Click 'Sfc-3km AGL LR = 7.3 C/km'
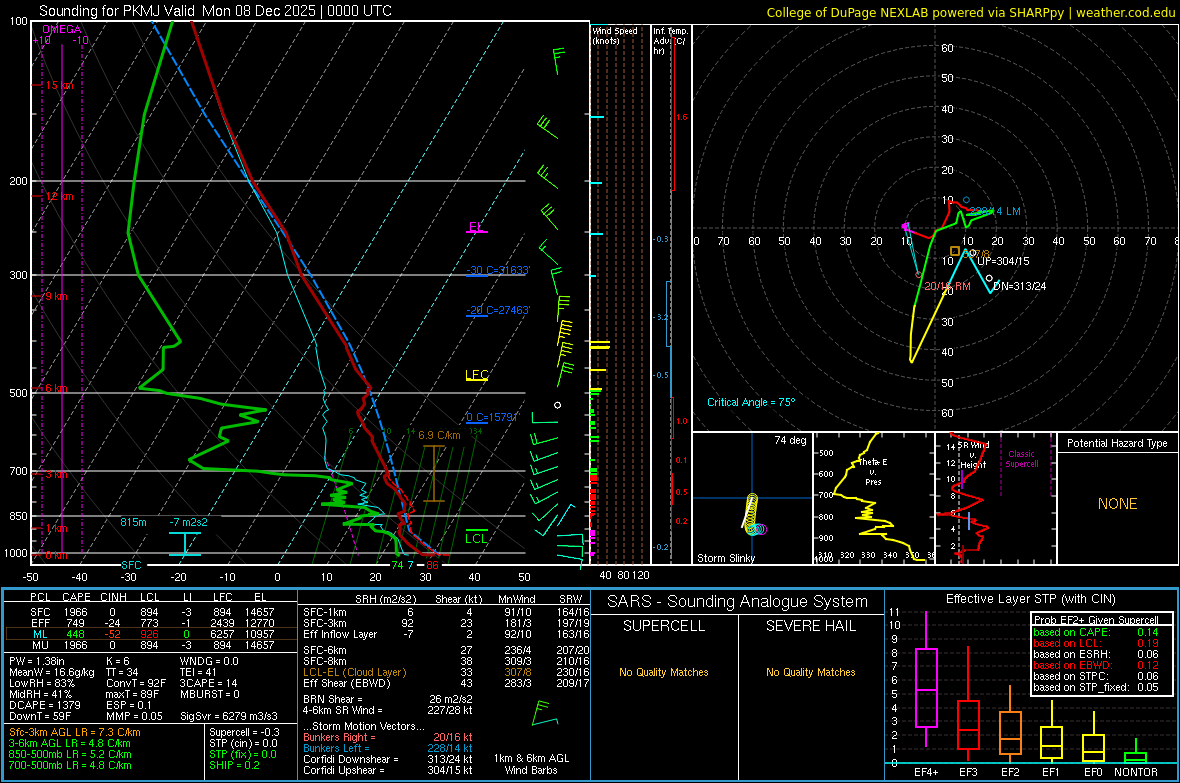This screenshot has width=1180, height=783. coord(75,732)
